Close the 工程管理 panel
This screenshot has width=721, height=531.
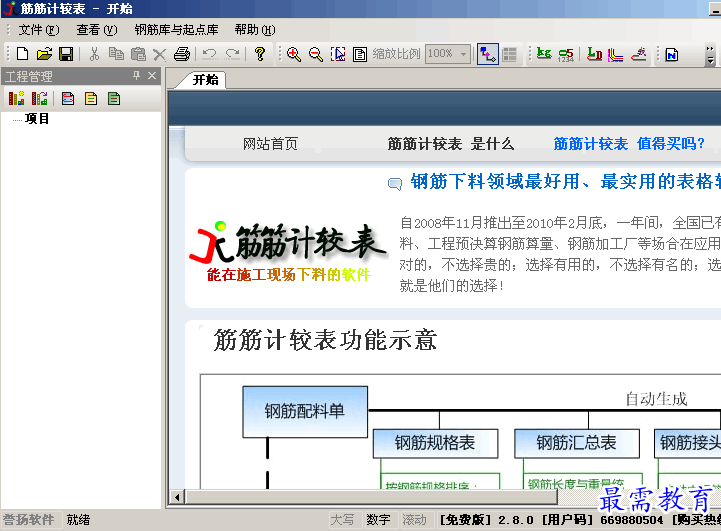pos(152,75)
